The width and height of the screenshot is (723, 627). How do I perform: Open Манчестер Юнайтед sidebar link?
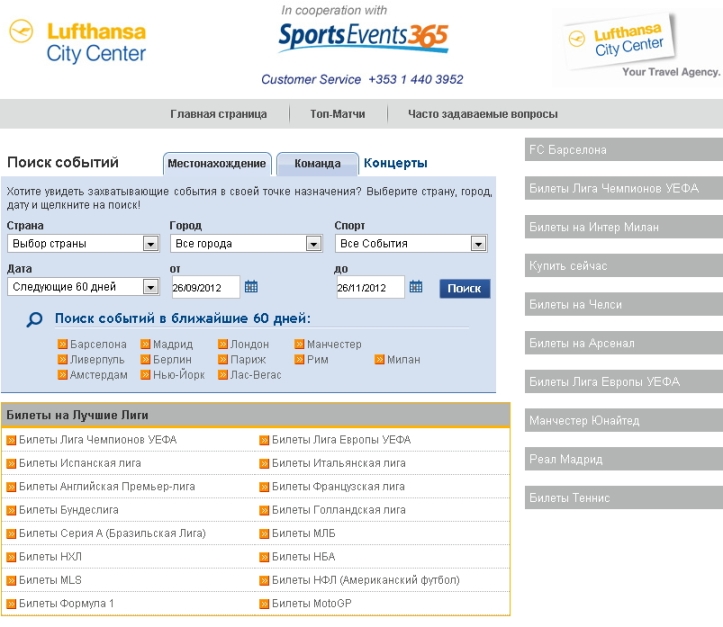(624, 420)
